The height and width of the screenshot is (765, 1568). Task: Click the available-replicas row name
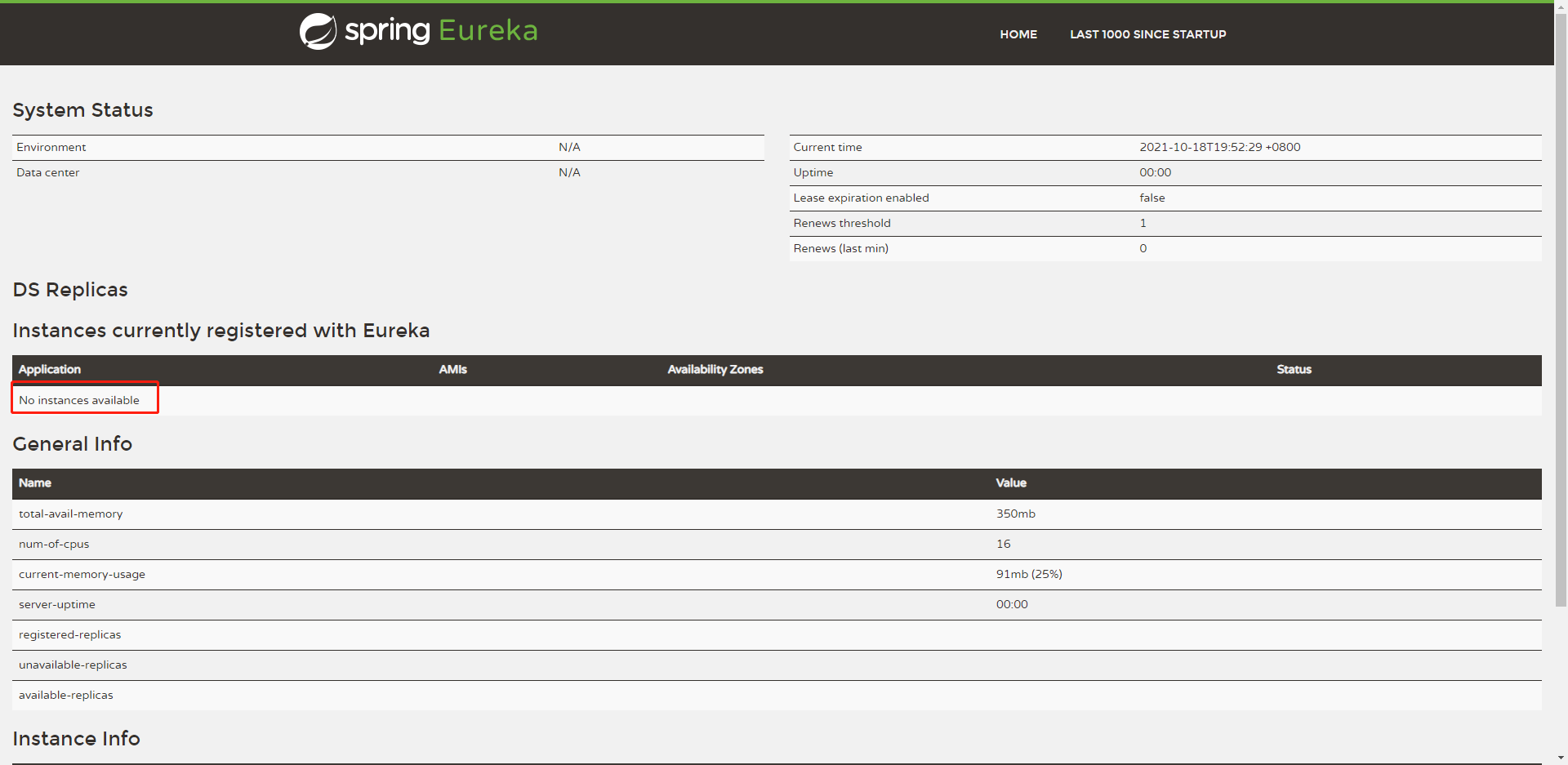tap(66, 696)
